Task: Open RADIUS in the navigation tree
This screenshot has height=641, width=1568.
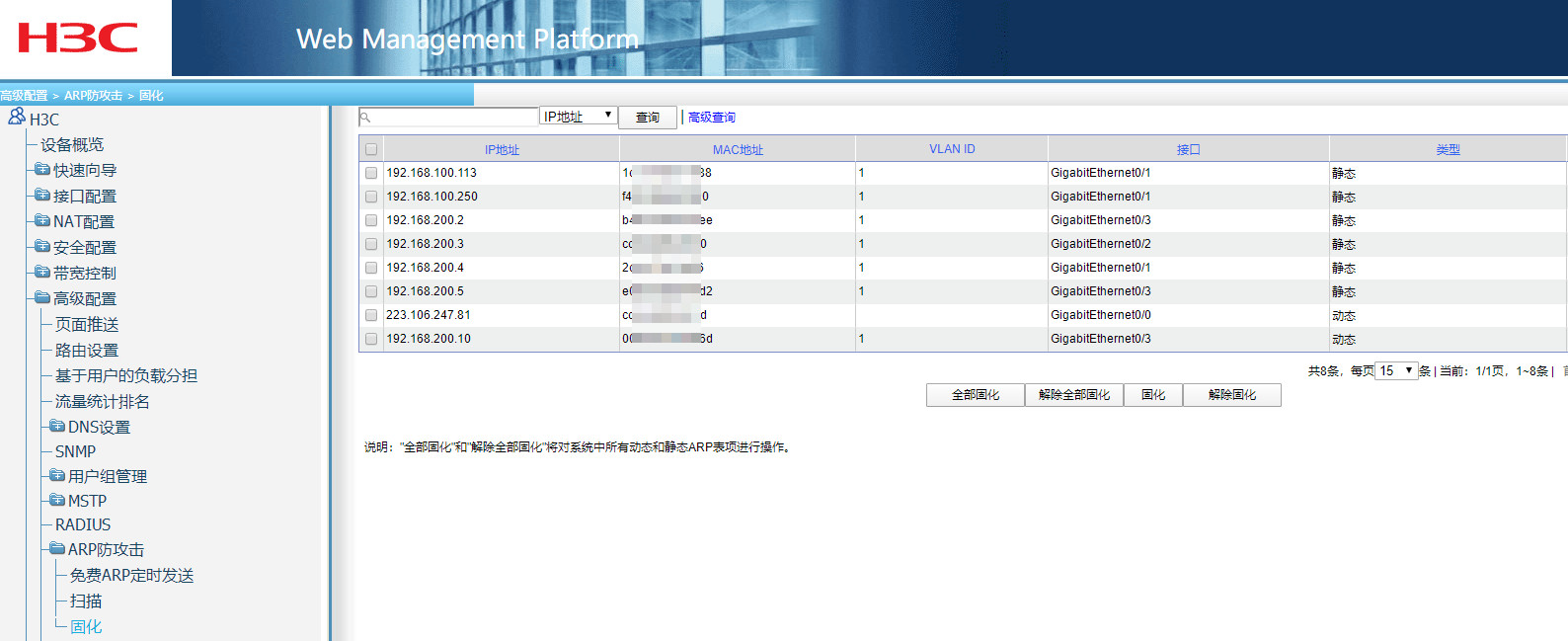Action: (x=83, y=524)
